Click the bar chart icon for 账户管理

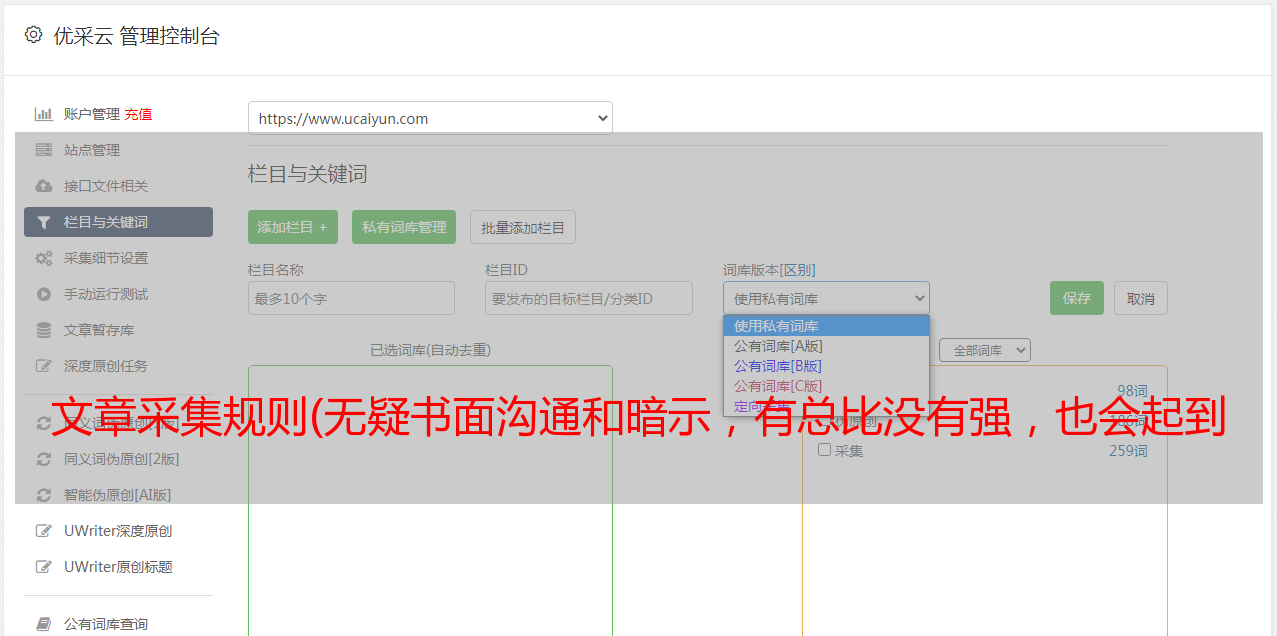pyautogui.click(x=44, y=114)
